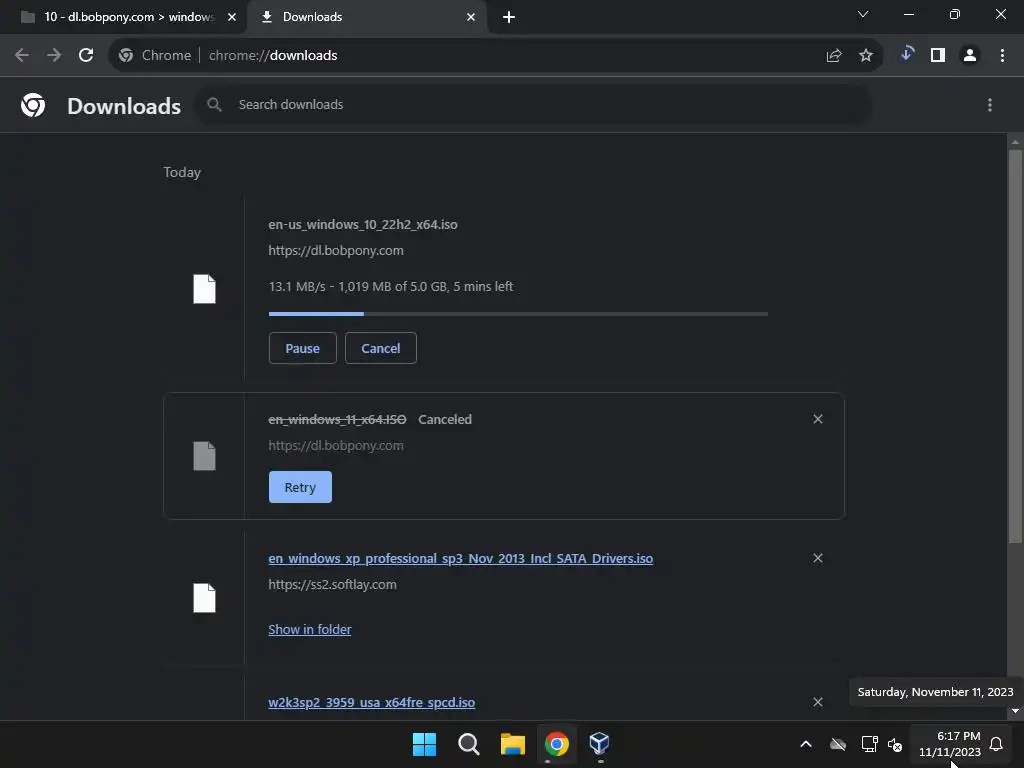
Task: Remove en_windows_11_x64.ISO from the list
Action: [818, 419]
